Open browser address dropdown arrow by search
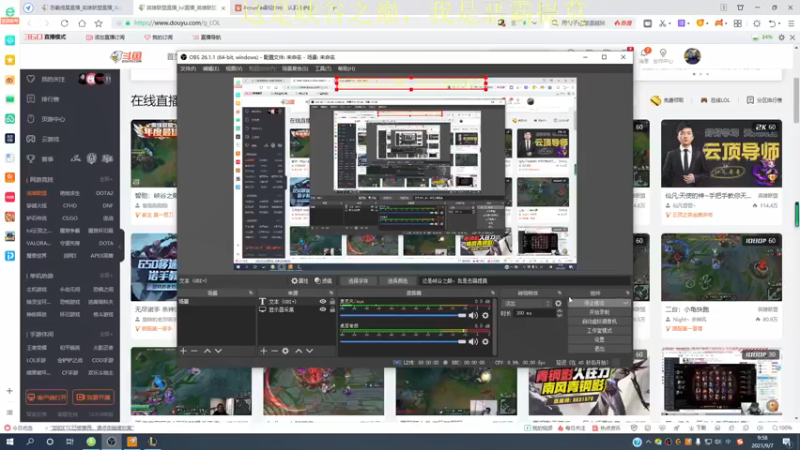The width and height of the screenshot is (800, 450). click(x=534, y=23)
